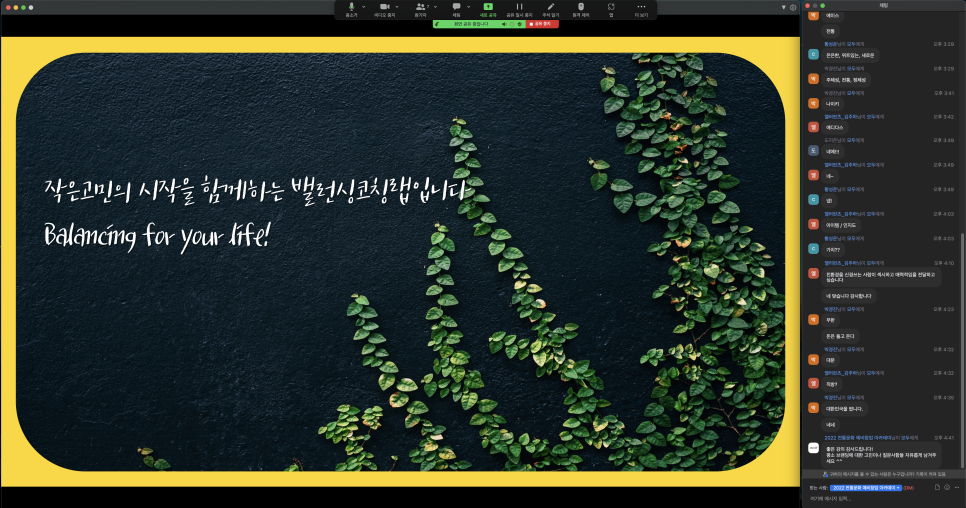This screenshot has height=508, width=966.
Task: Click the green new share icon
Action: tap(488, 9)
